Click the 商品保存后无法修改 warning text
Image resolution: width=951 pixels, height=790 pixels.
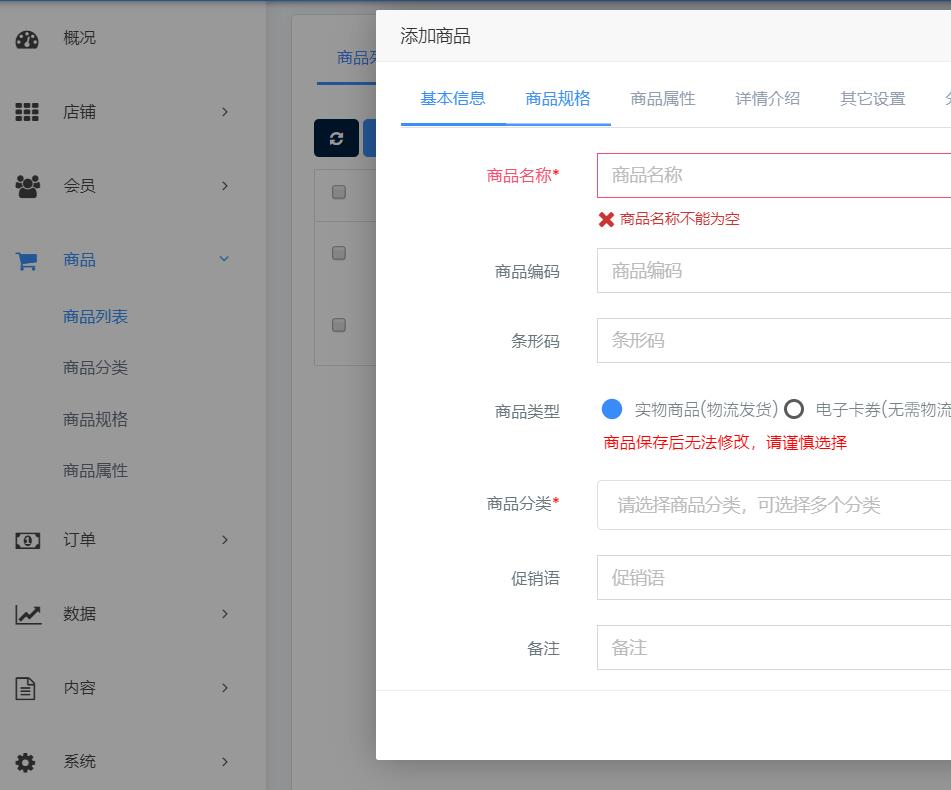[725, 443]
